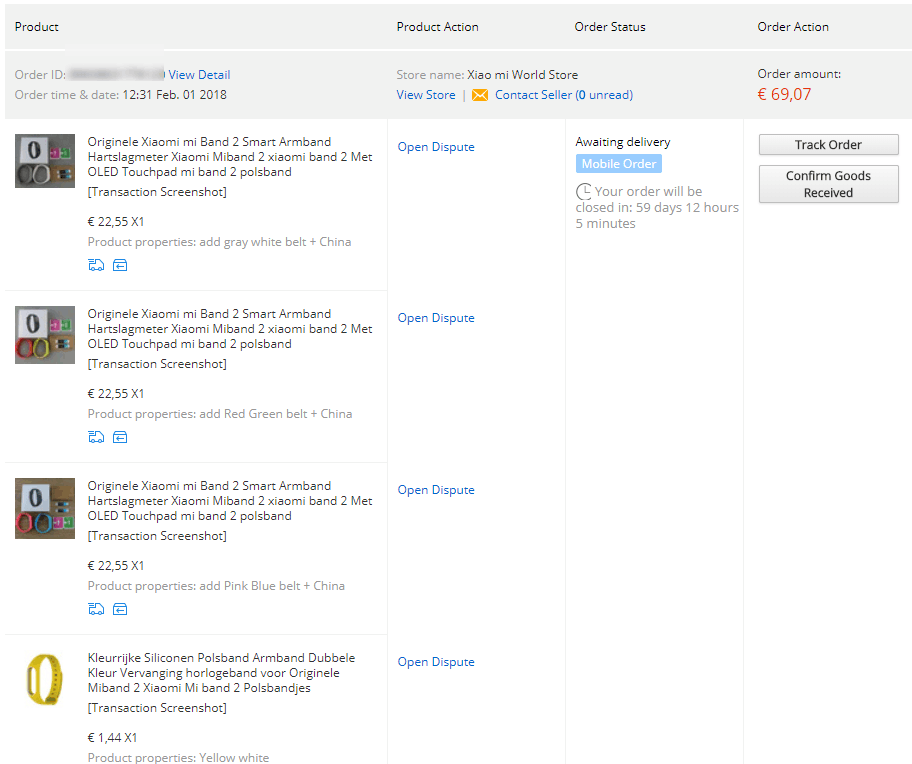
Task: Click the clock icon in Order Status
Action: click(x=584, y=191)
